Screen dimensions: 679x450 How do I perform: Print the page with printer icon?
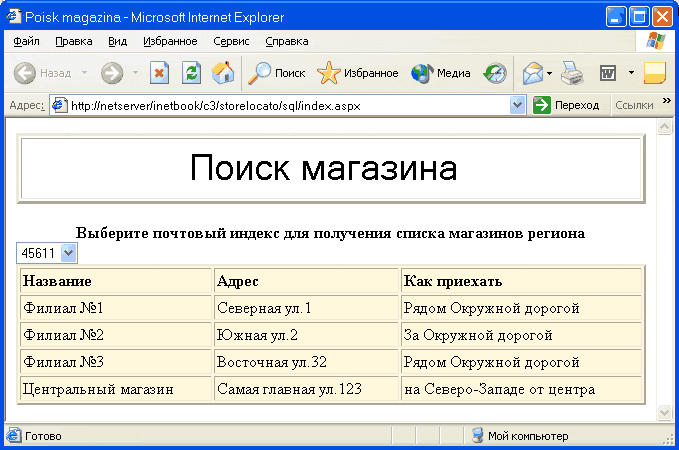coord(572,73)
